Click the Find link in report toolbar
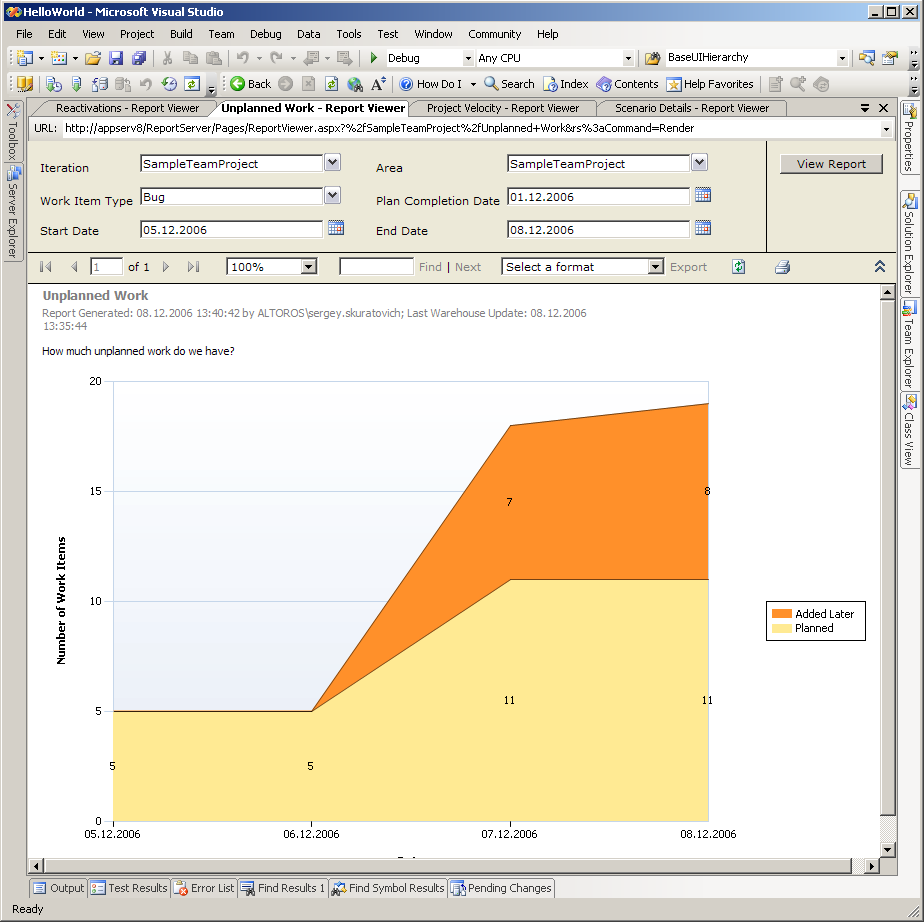This screenshot has width=924, height=922. coord(430,267)
